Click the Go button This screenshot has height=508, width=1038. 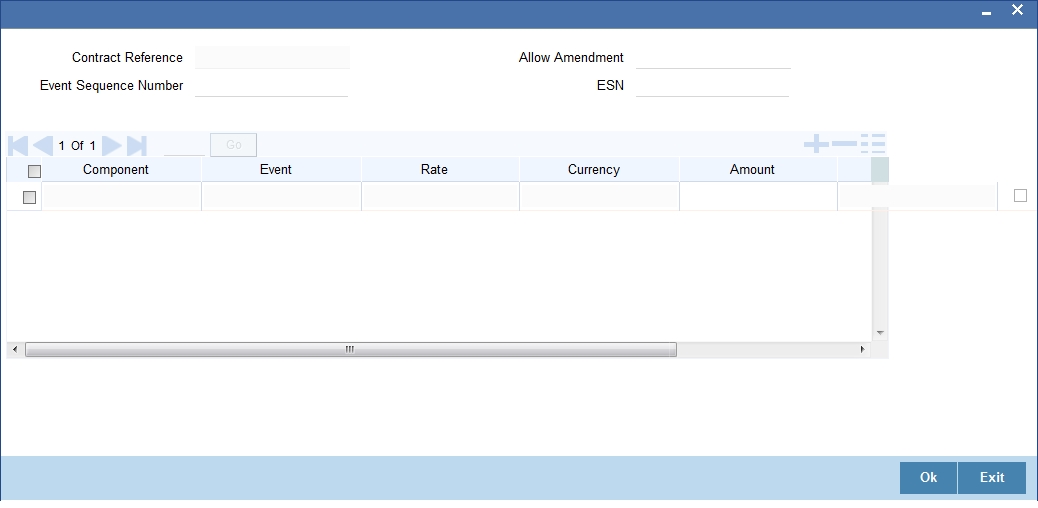click(234, 144)
